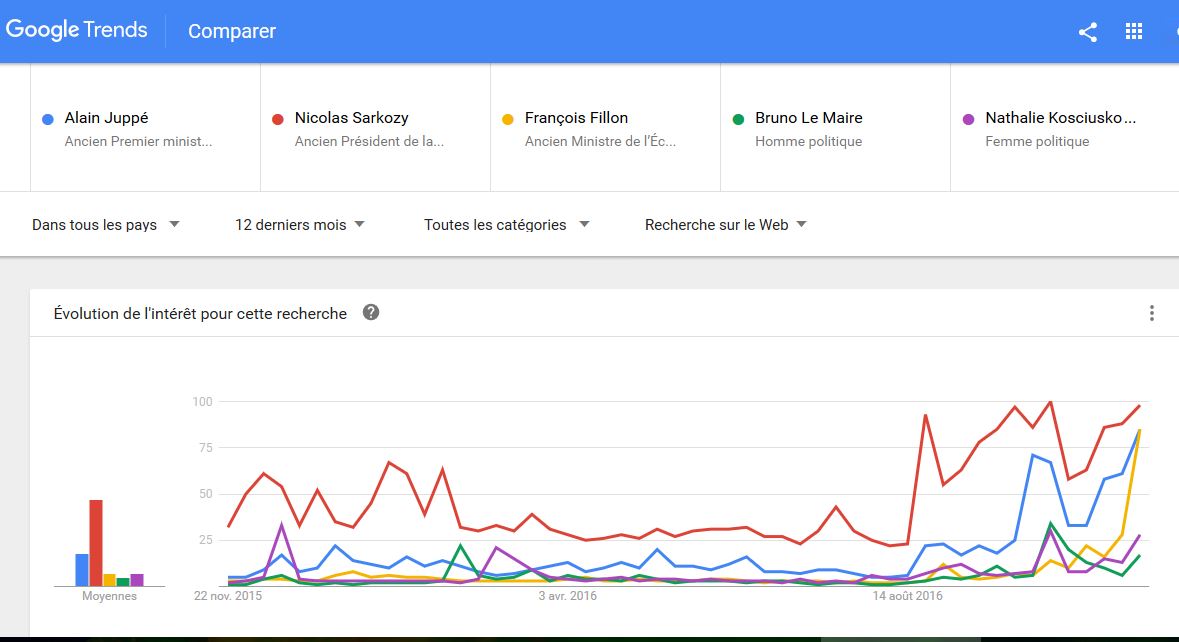Click the Google Trends logo
The image size is (1179, 642).
[77, 30]
